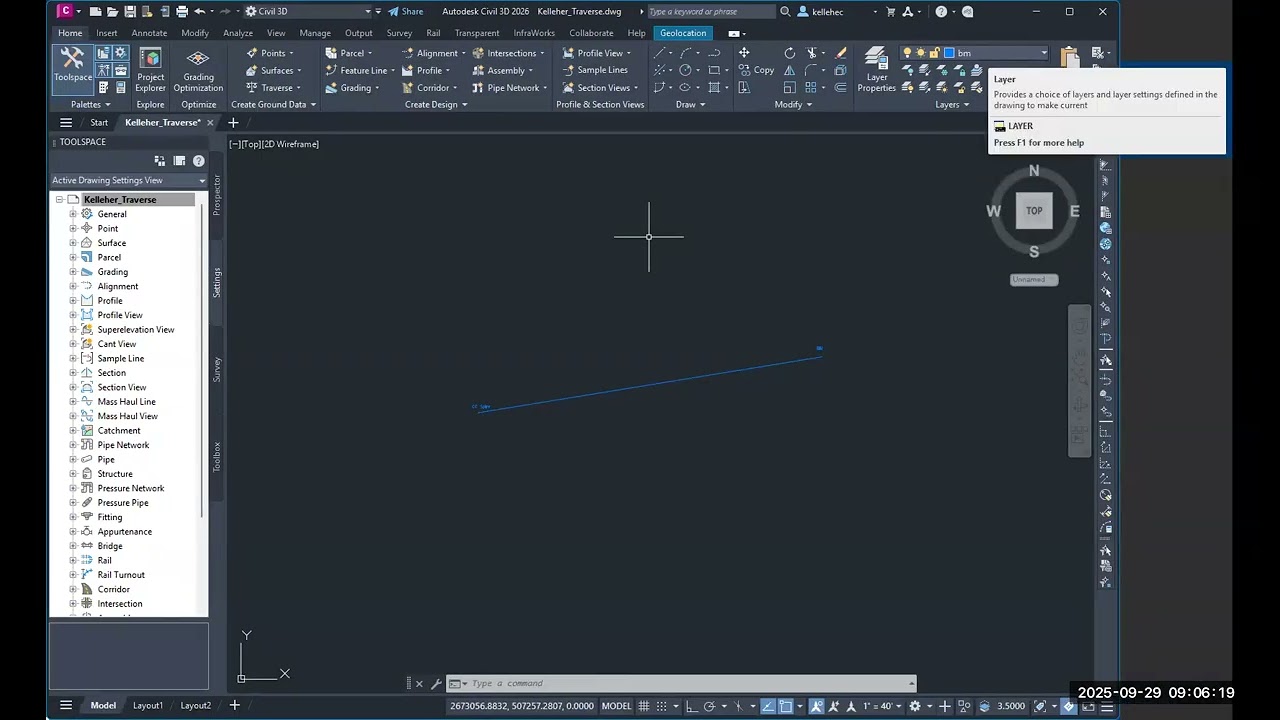The width and height of the screenshot is (1280, 720).
Task: Expand Pipe Network node in tree
Action: pos(73,445)
